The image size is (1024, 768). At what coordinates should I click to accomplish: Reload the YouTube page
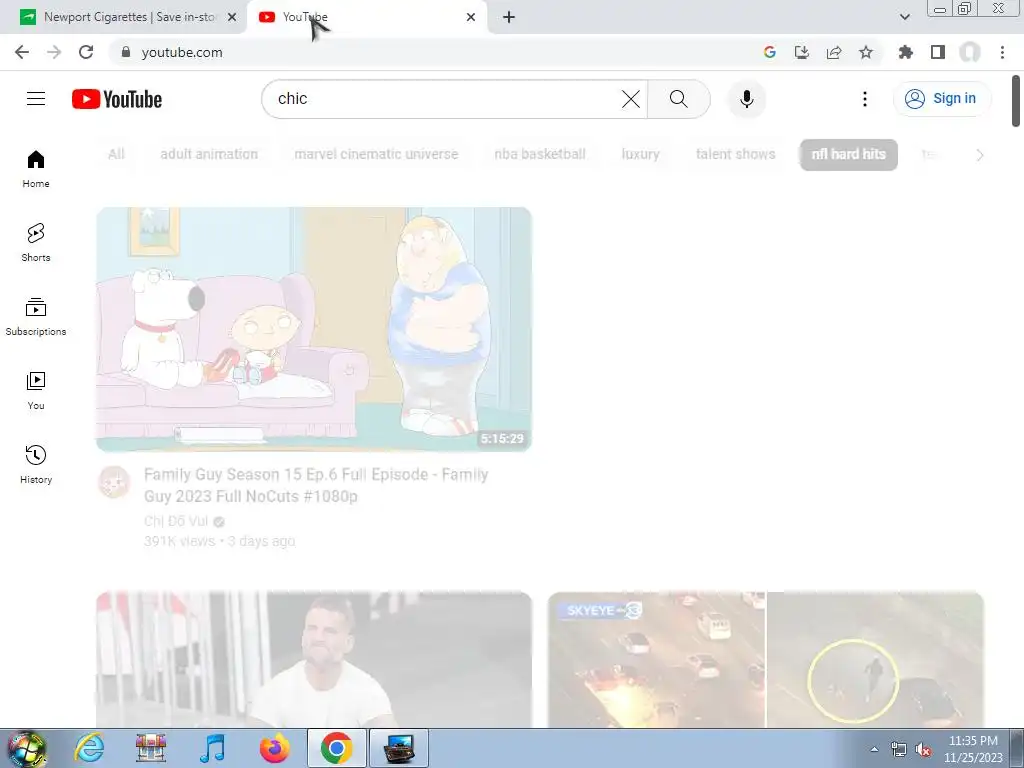pyautogui.click(x=86, y=52)
